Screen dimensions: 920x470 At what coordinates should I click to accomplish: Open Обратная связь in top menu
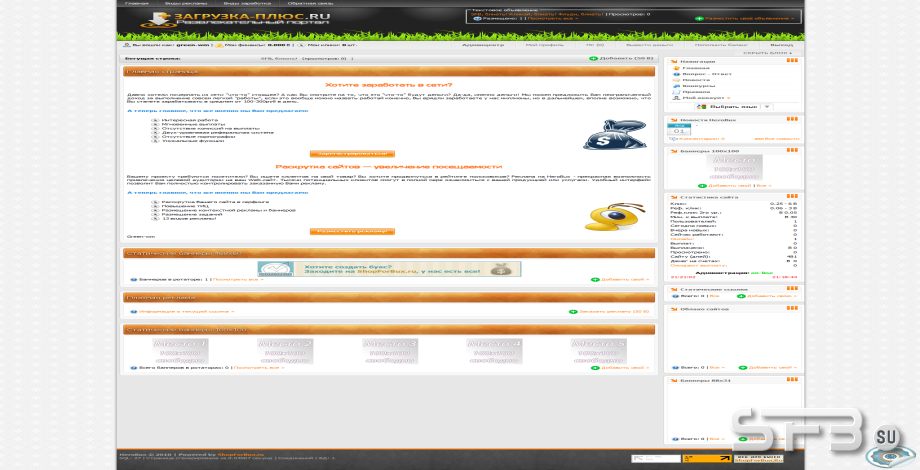(310, 4)
